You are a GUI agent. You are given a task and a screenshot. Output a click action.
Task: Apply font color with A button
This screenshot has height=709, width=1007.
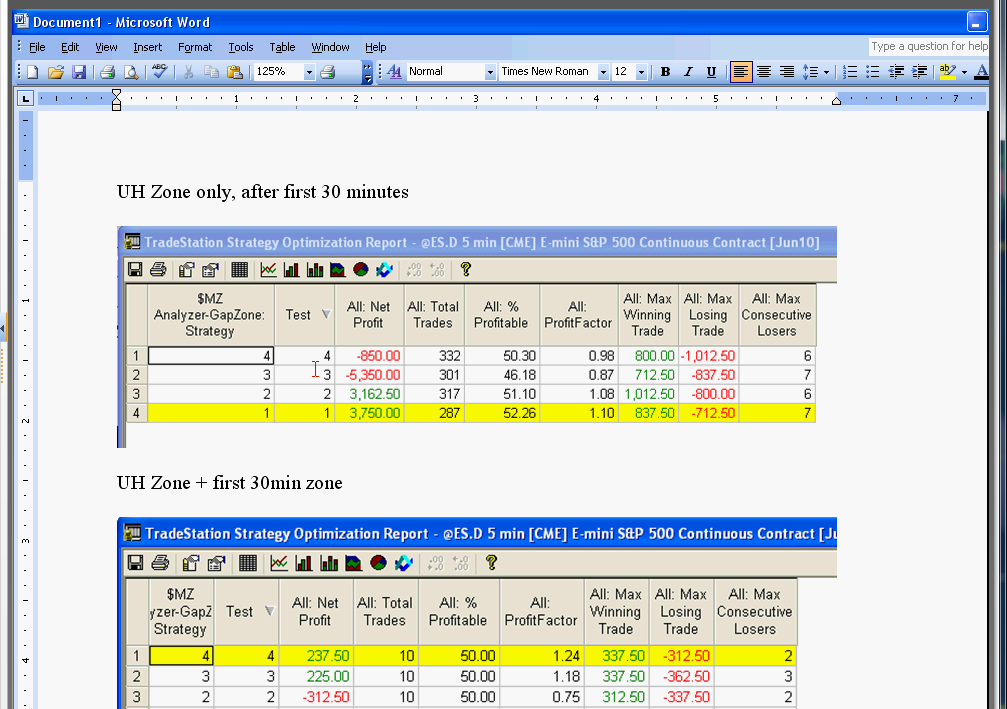[981, 72]
